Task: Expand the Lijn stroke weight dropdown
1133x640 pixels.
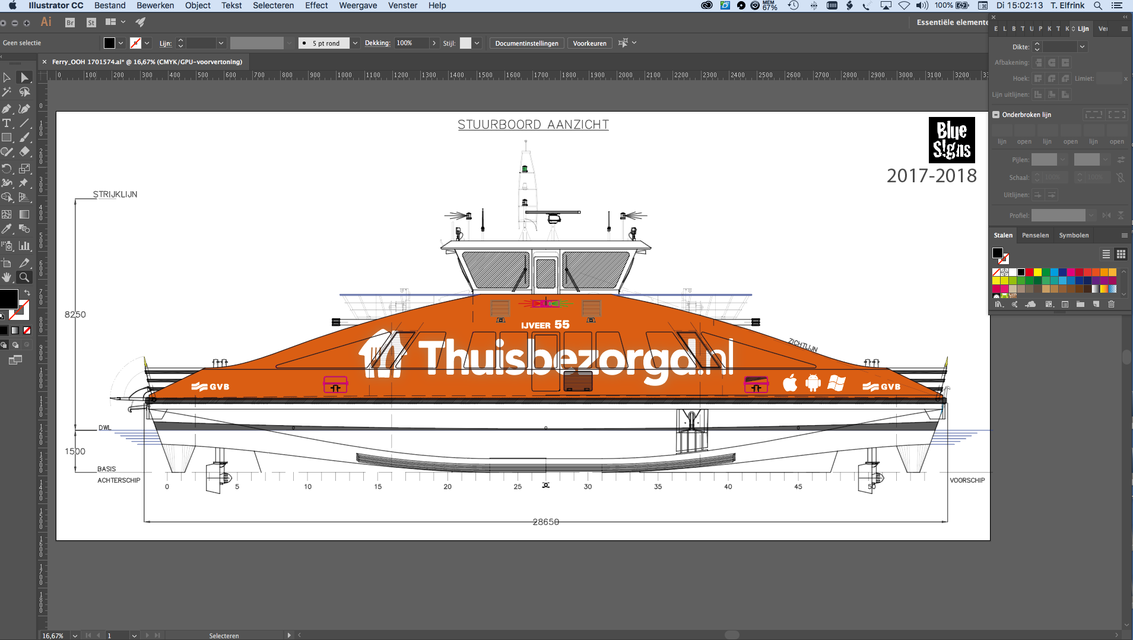Action: pyautogui.click(x=221, y=43)
